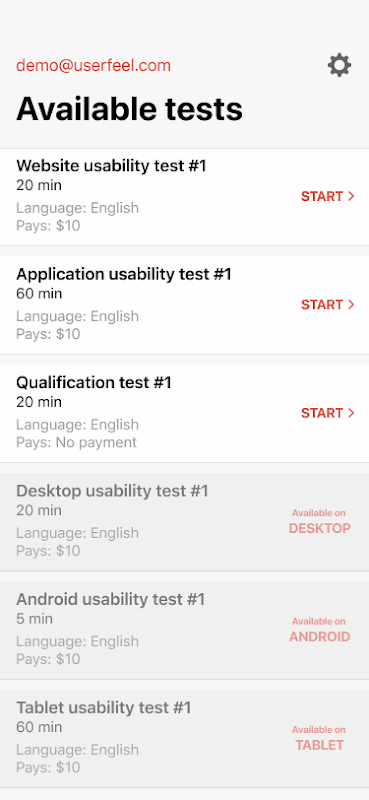Select the Qualification test #1 title
This screenshot has height=800, width=369.
[94, 382]
